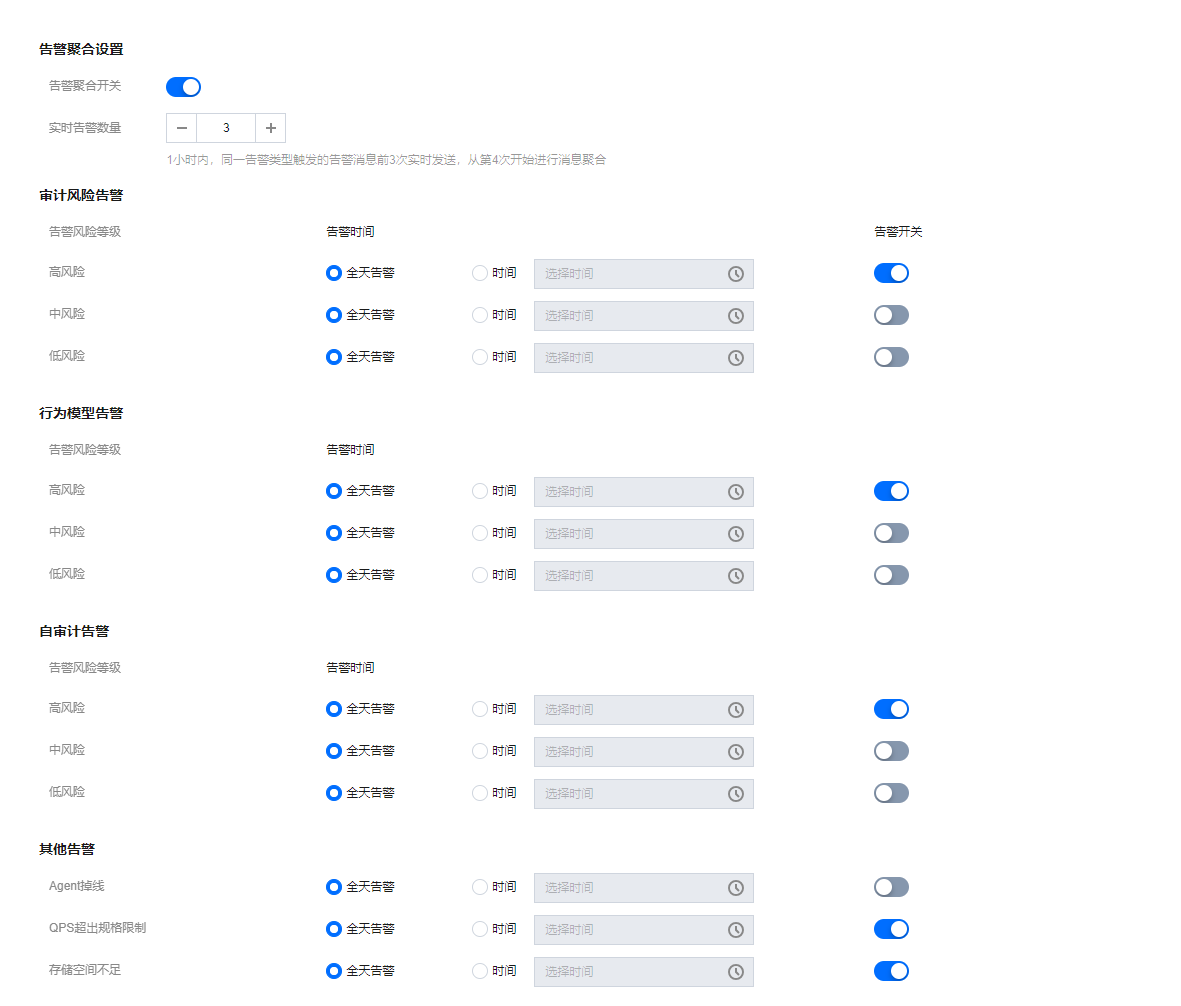This screenshot has width=1181, height=1006.
Task: Toggle the 告警聚合开关 switch
Action: [183, 87]
